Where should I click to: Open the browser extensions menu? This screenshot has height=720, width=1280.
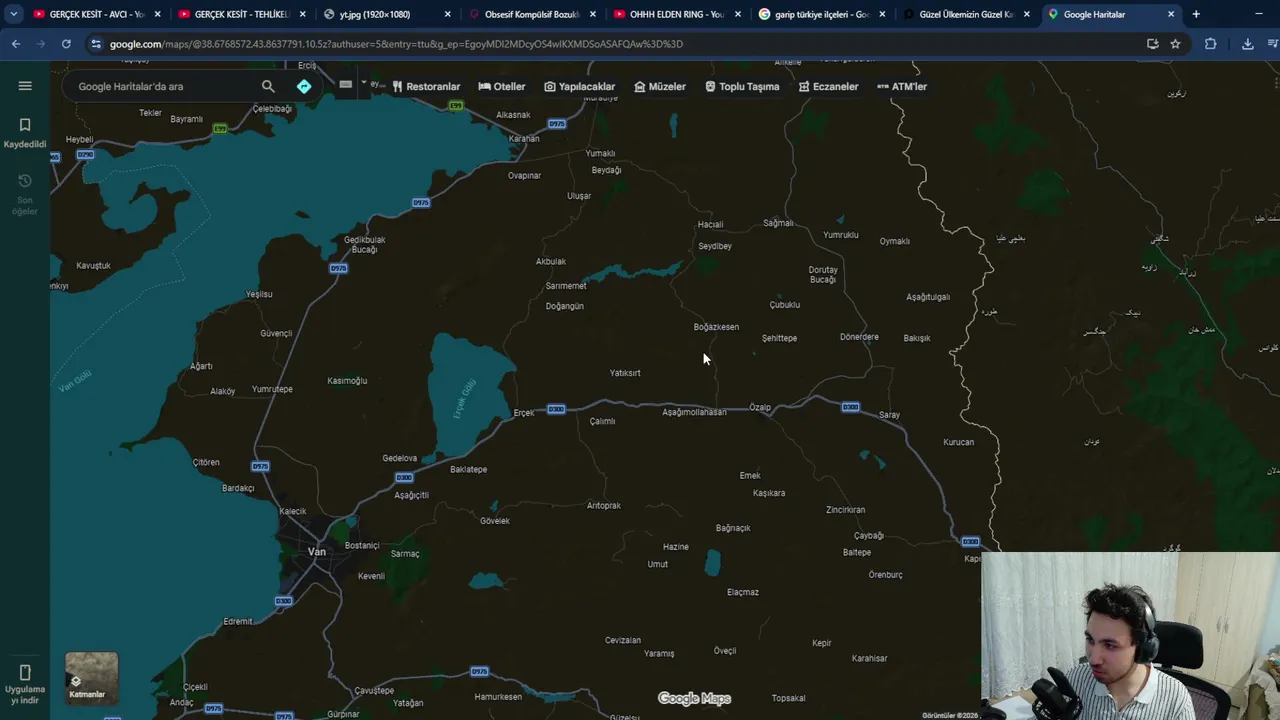(x=1210, y=44)
